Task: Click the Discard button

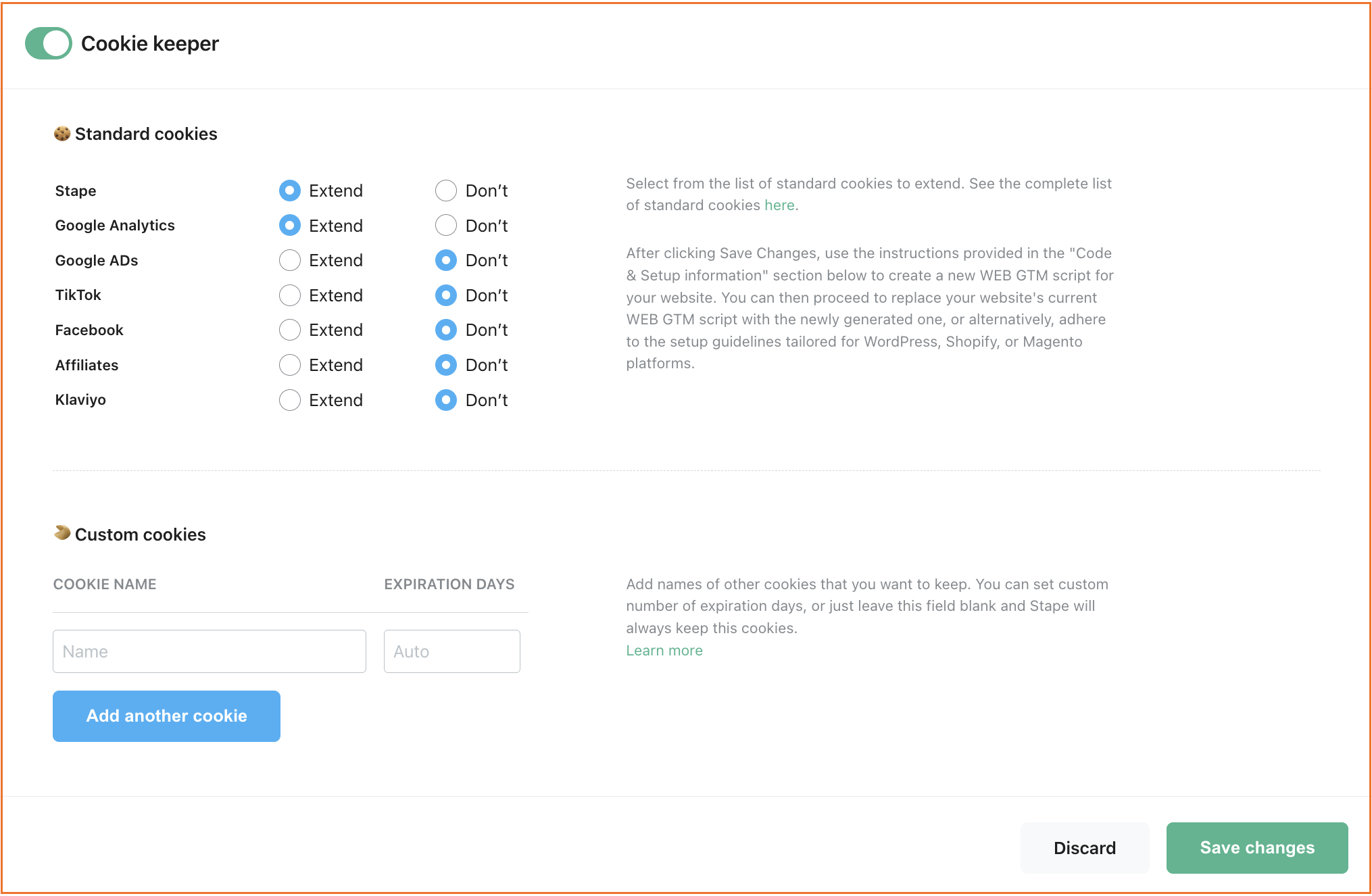Action: pyautogui.click(x=1085, y=848)
